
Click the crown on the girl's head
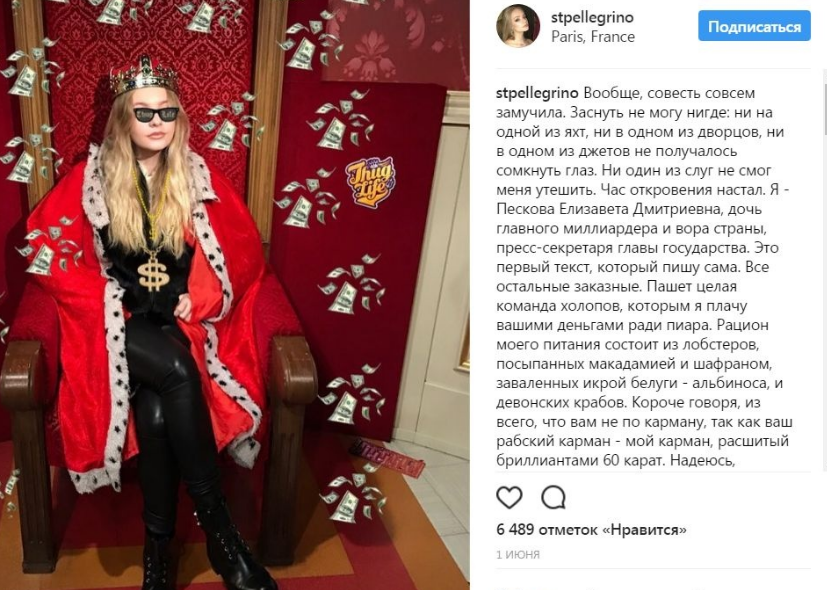143,75
